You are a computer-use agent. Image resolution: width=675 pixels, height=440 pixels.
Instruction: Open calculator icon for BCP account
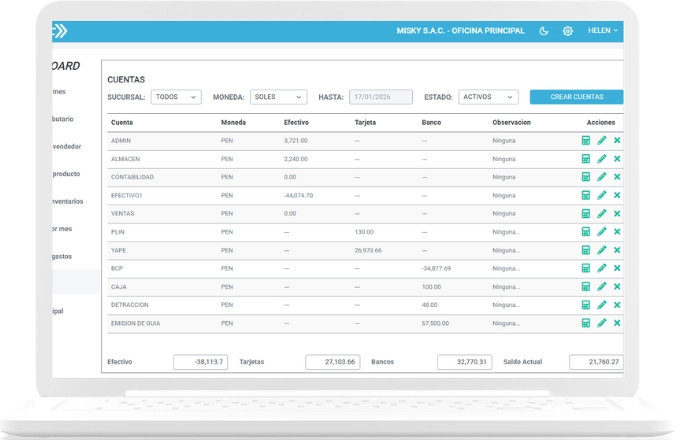585,268
